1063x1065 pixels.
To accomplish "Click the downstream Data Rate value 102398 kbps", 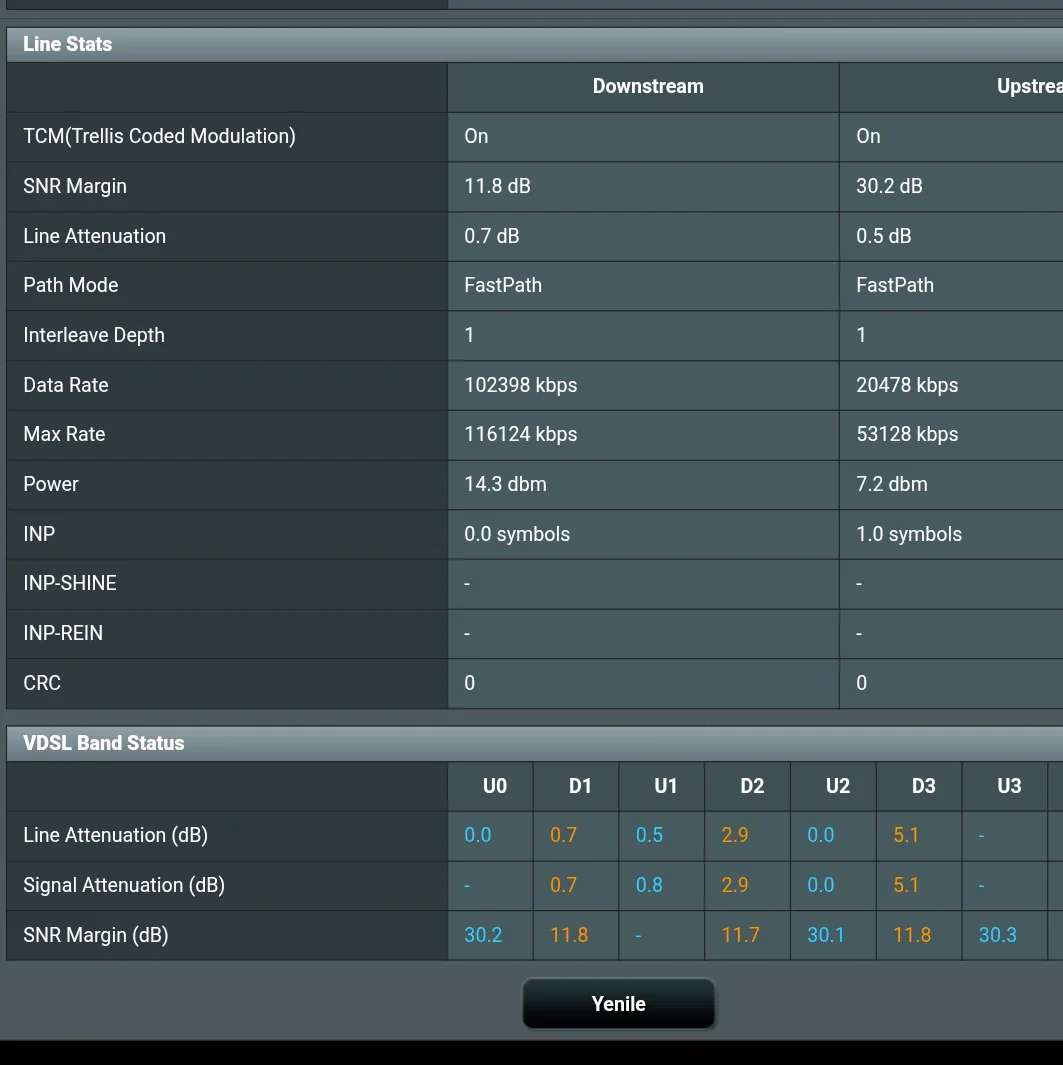I will [520, 385].
